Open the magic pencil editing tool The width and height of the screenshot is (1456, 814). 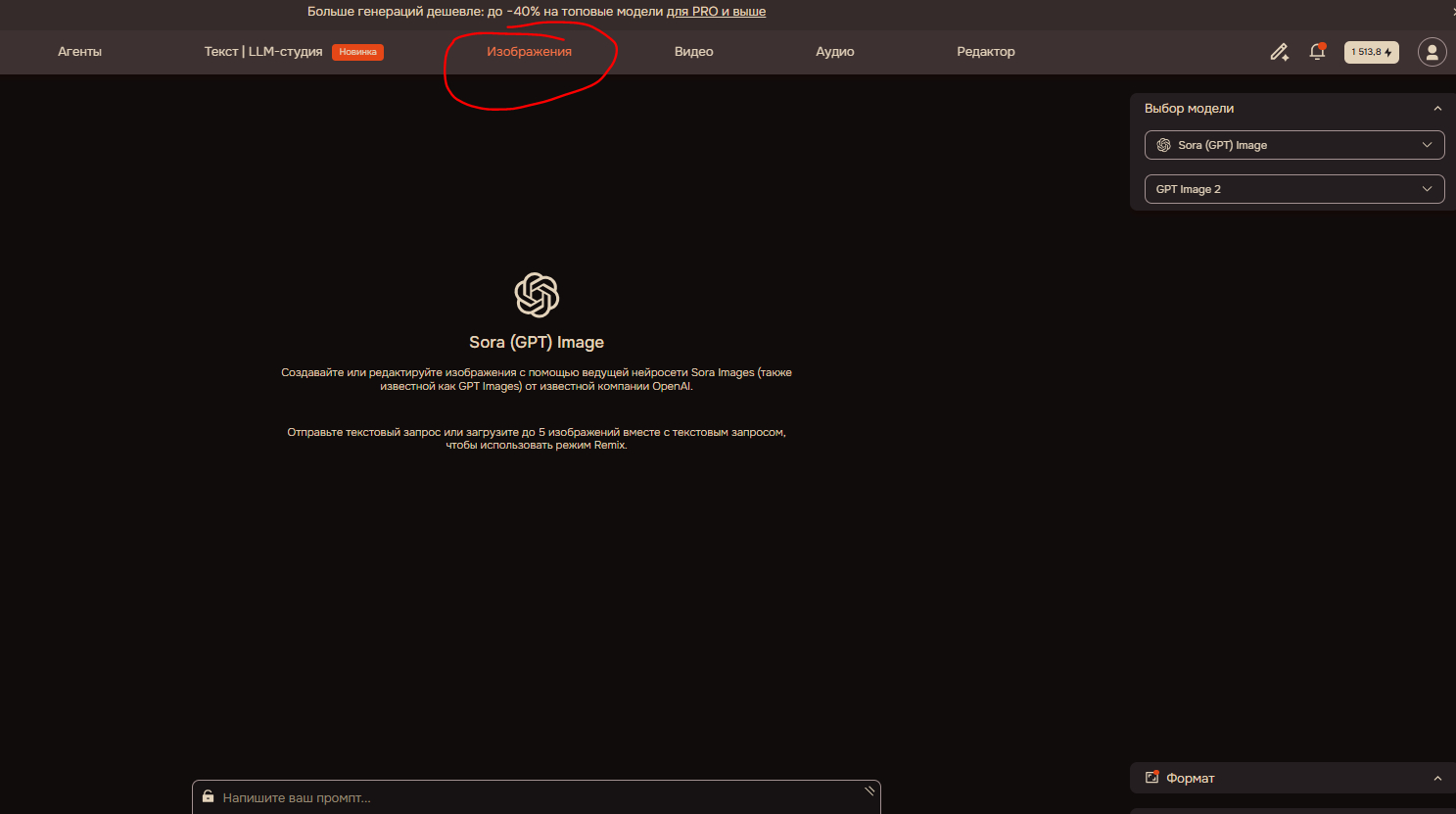1279,52
